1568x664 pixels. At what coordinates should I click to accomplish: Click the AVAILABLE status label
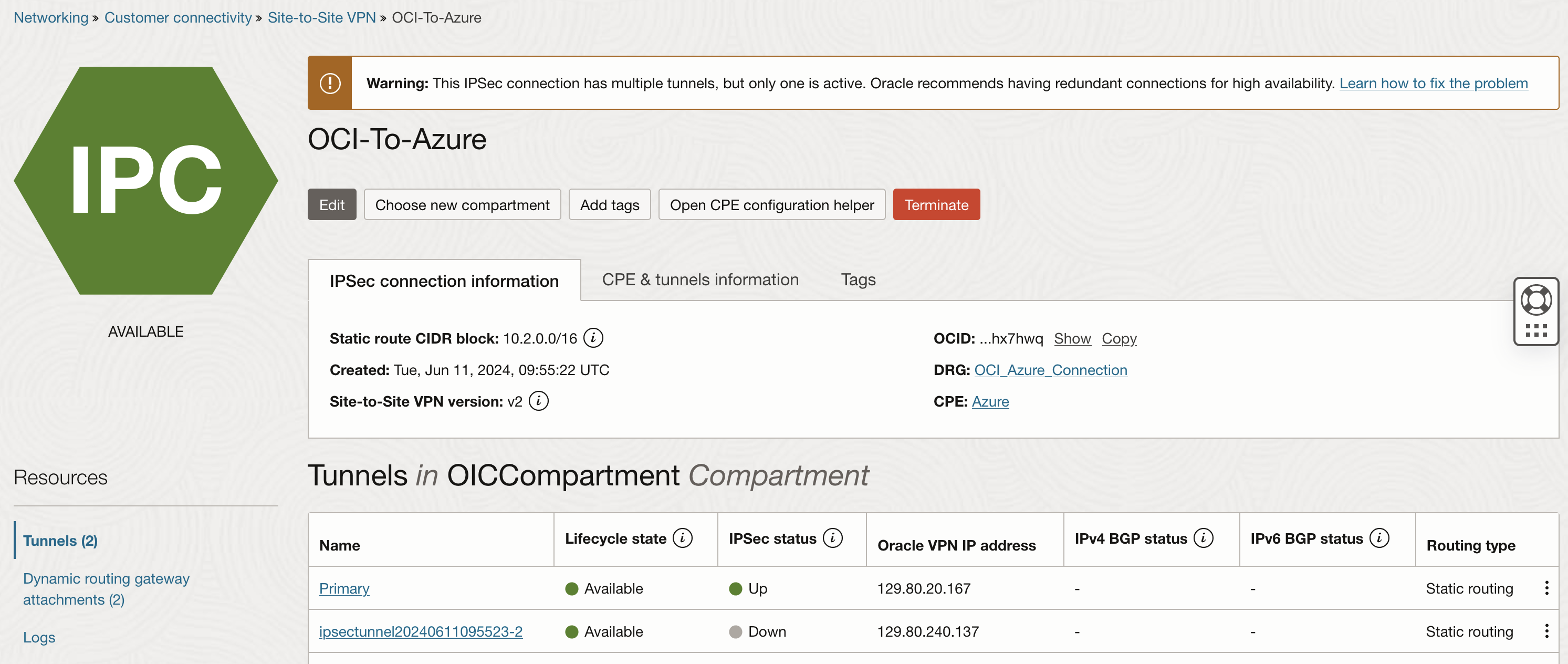[145, 332]
